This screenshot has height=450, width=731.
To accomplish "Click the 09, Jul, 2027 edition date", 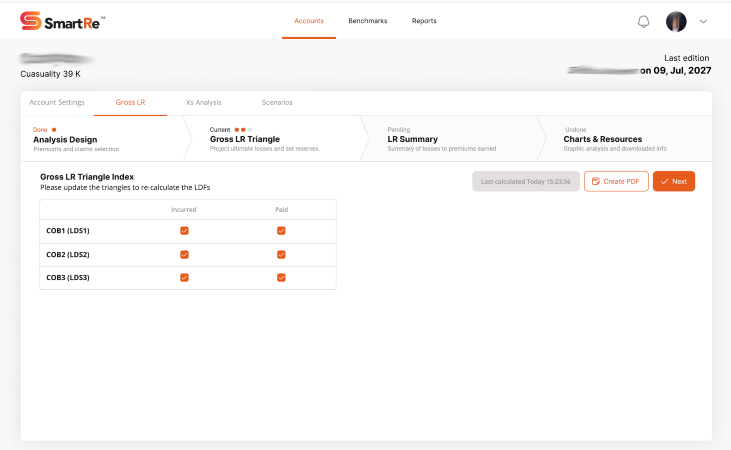I will click(x=682, y=71).
